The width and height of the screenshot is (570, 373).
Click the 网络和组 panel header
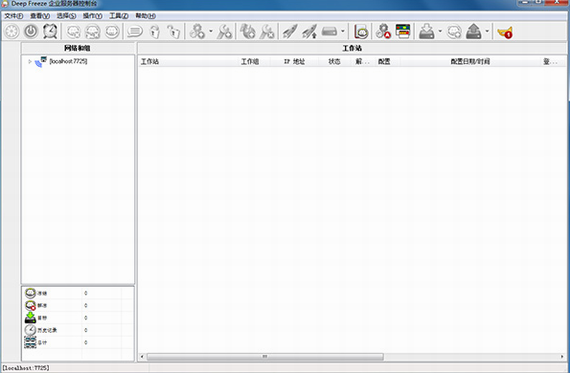(77, 48)
